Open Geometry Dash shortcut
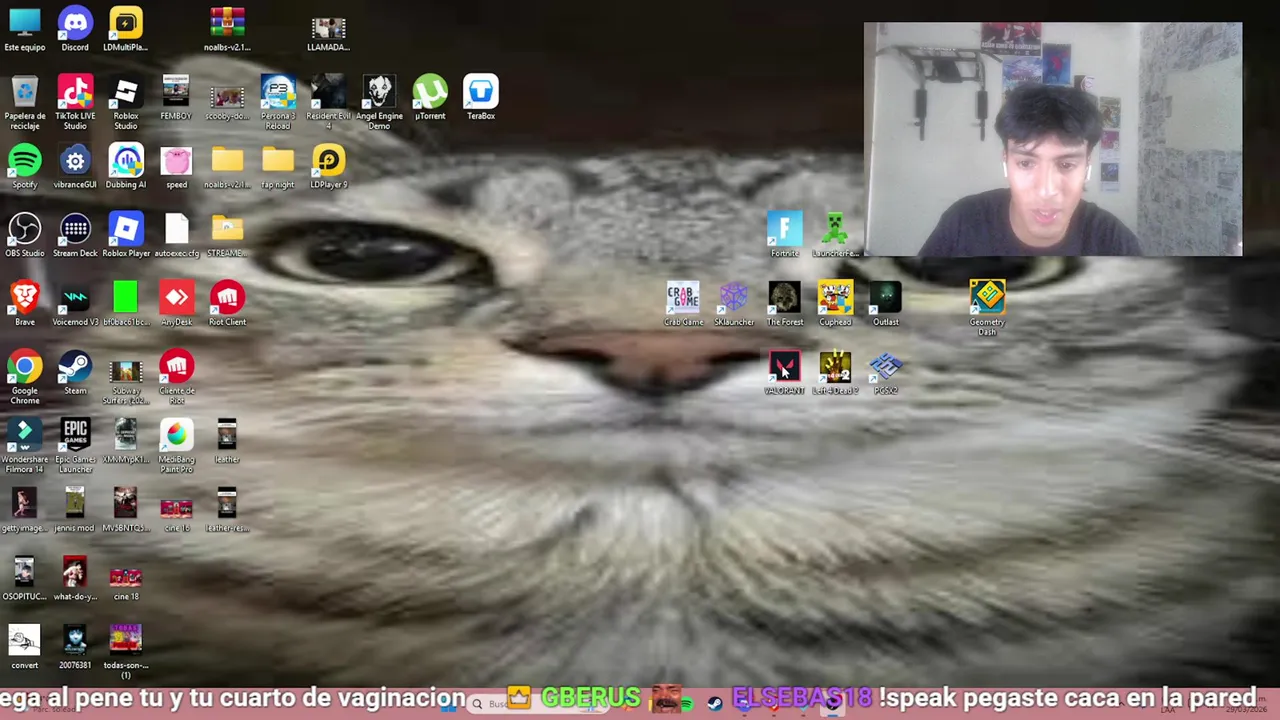The image size is (1280, 720). click(987, 308)
